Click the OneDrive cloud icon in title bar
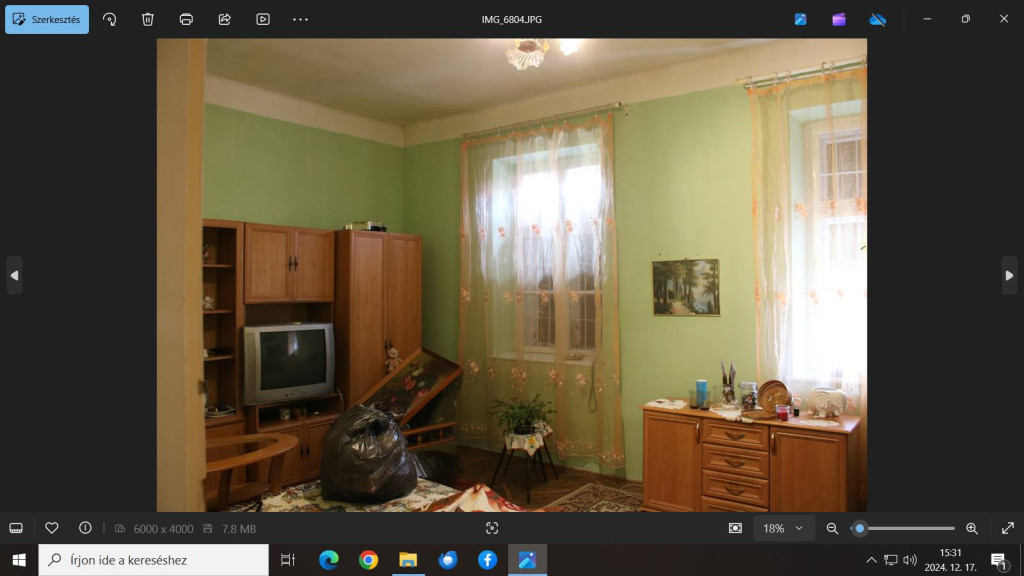 (x=877, y=19)
